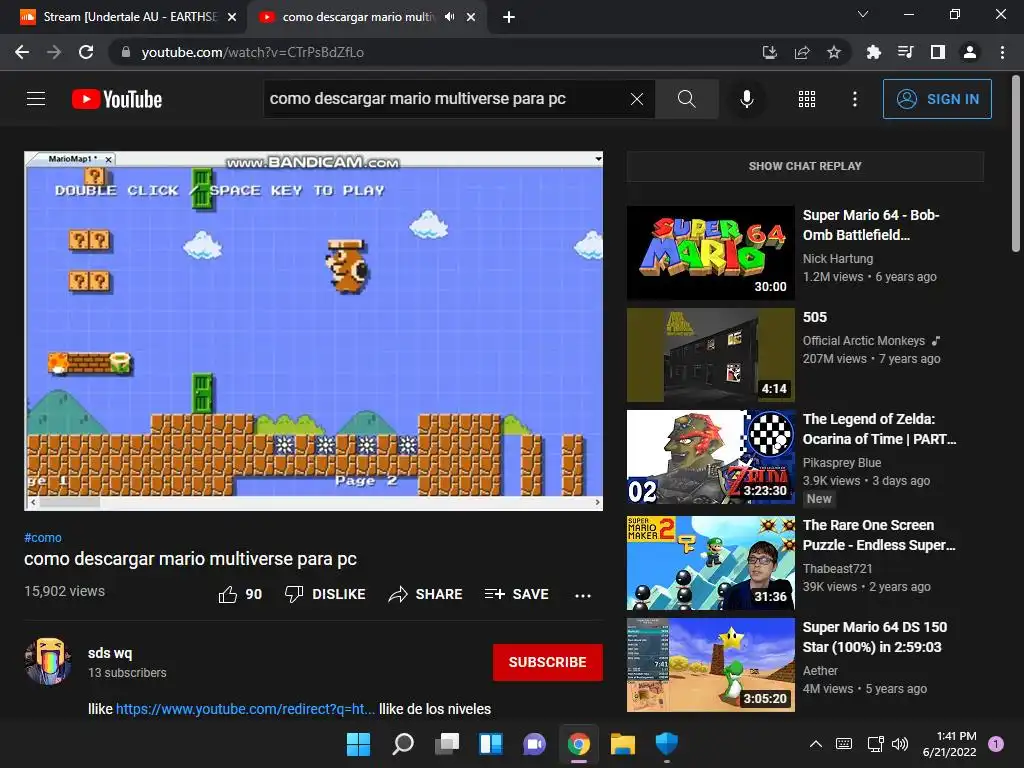Viewport: 1024px width, 768px height.
Task: Show hidden tray icons chevron
Action: point(816,744)
